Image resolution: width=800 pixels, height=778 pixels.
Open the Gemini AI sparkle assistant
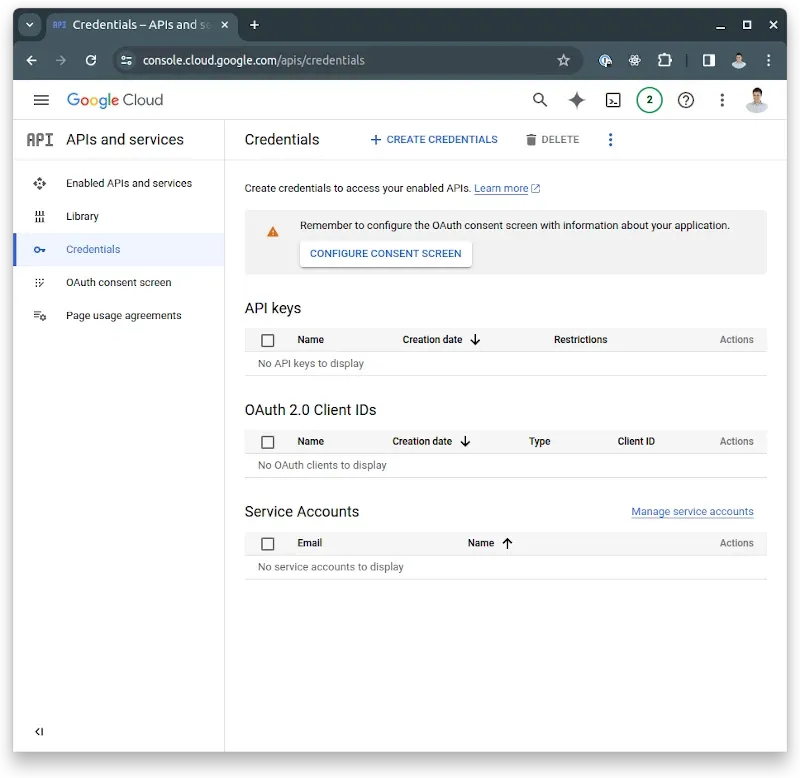(x=577, y=100)
